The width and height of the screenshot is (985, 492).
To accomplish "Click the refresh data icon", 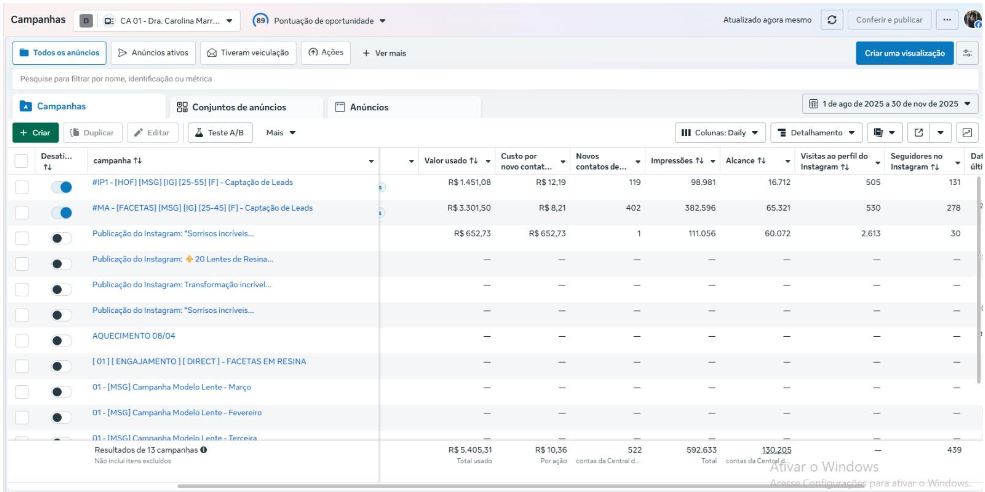I will click(x=832, y=21).
